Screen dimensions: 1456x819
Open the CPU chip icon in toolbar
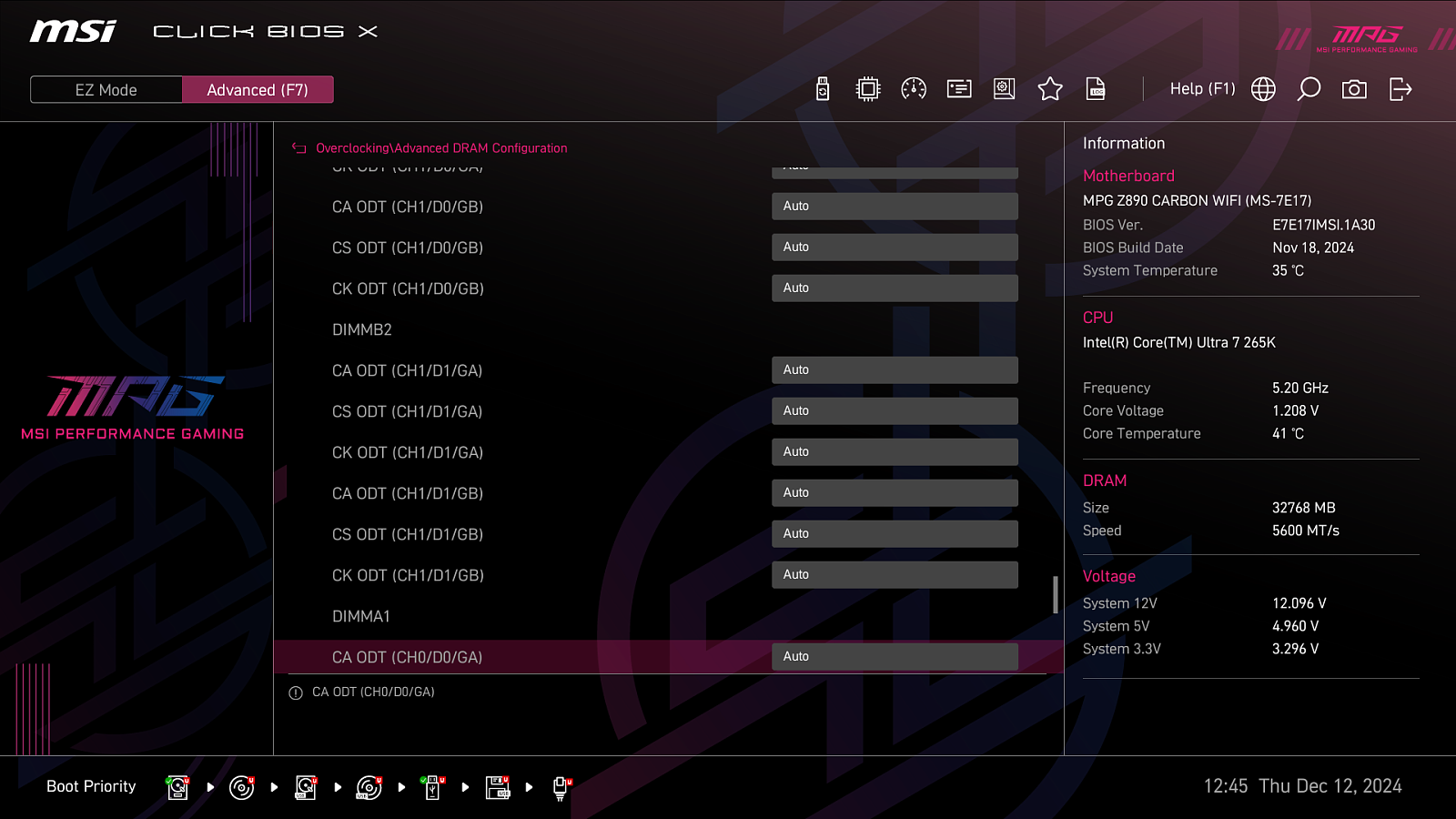868,89
